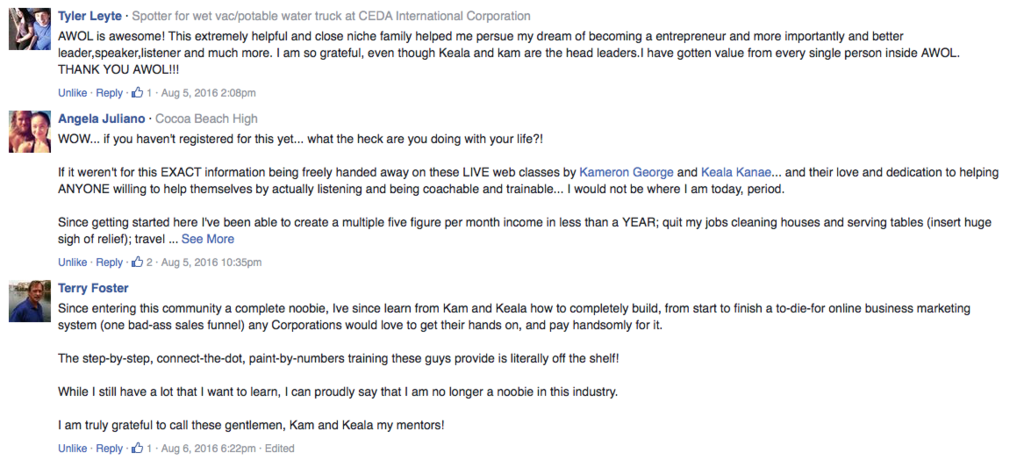Follow the Keala Kanae tagged link
Viewport: 1024px width, 460px height.
(736, 172)
